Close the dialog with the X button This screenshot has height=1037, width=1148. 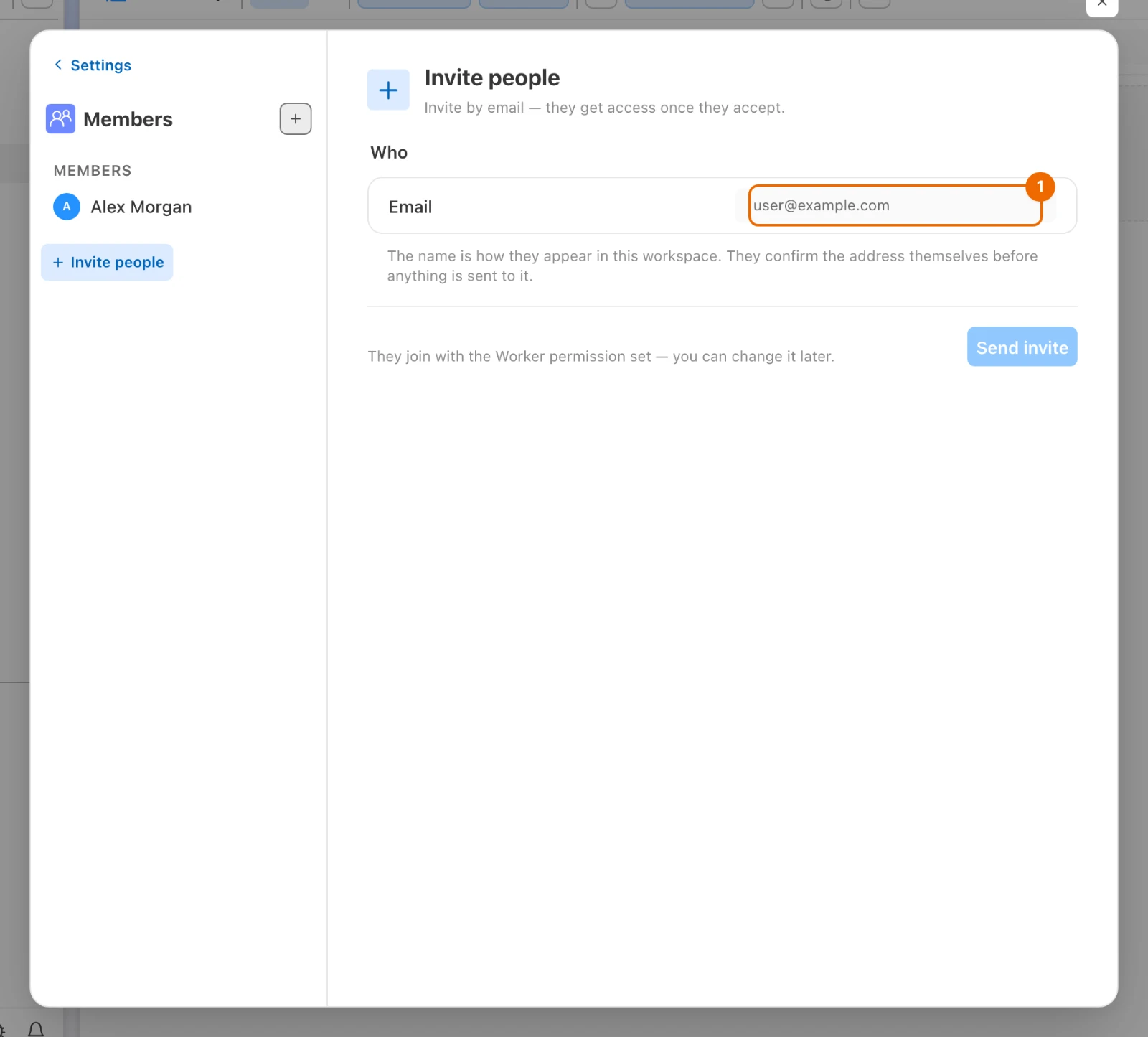[x=1102, y=4]
